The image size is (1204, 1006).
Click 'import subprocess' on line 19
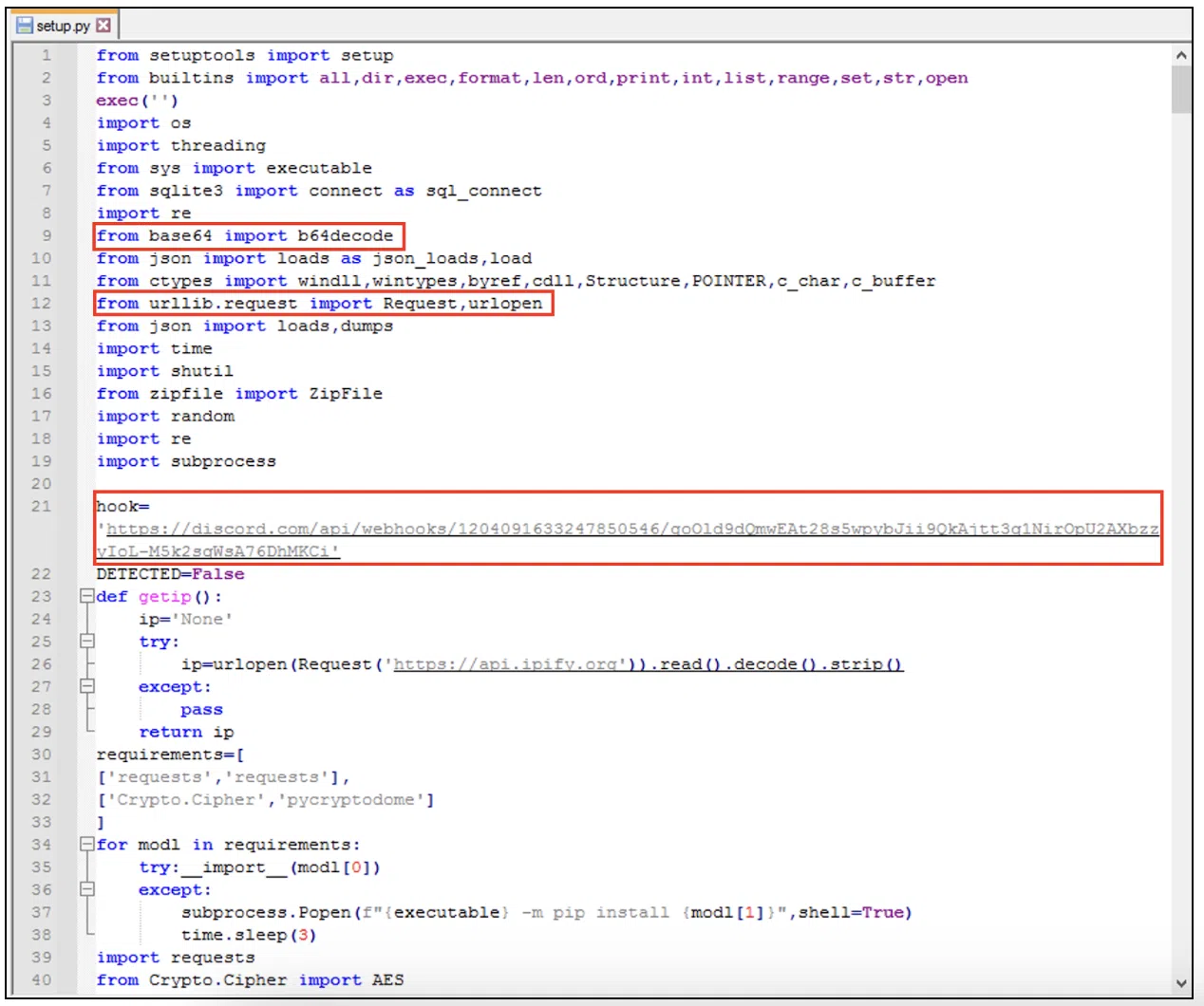(x=186, y=461)
